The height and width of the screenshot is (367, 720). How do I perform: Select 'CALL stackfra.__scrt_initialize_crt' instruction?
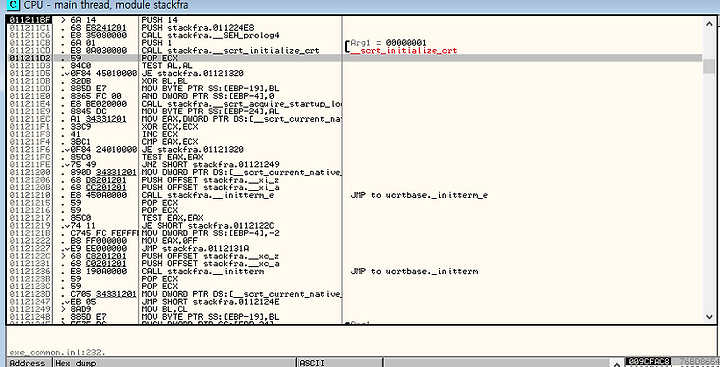[230, 51]
